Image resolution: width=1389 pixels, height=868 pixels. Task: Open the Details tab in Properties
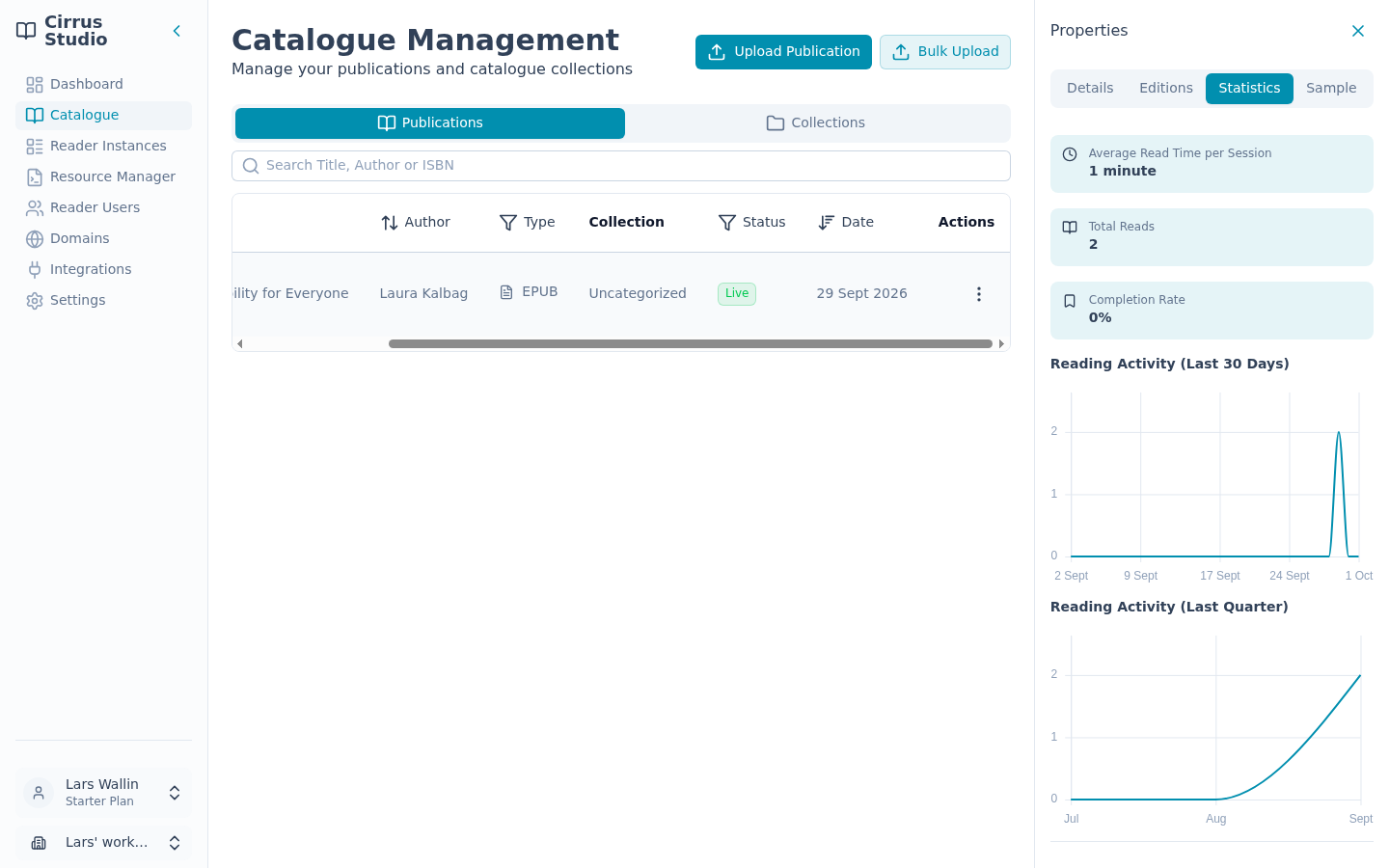[x=1090, y=89]
